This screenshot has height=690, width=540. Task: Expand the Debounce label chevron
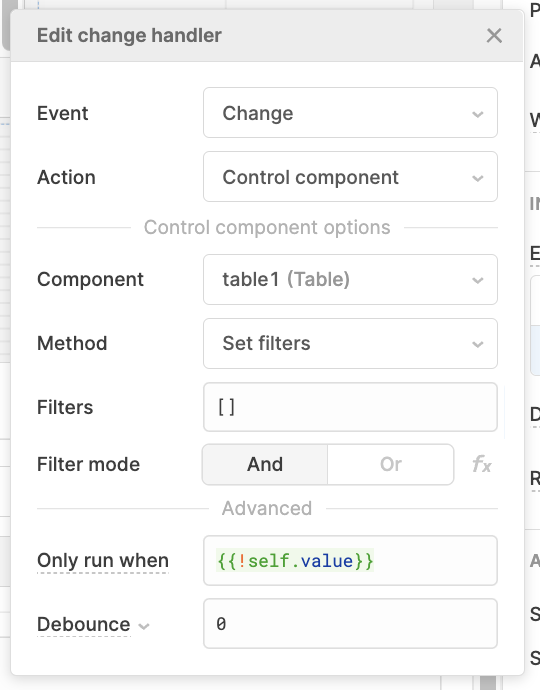click(144, 626)
